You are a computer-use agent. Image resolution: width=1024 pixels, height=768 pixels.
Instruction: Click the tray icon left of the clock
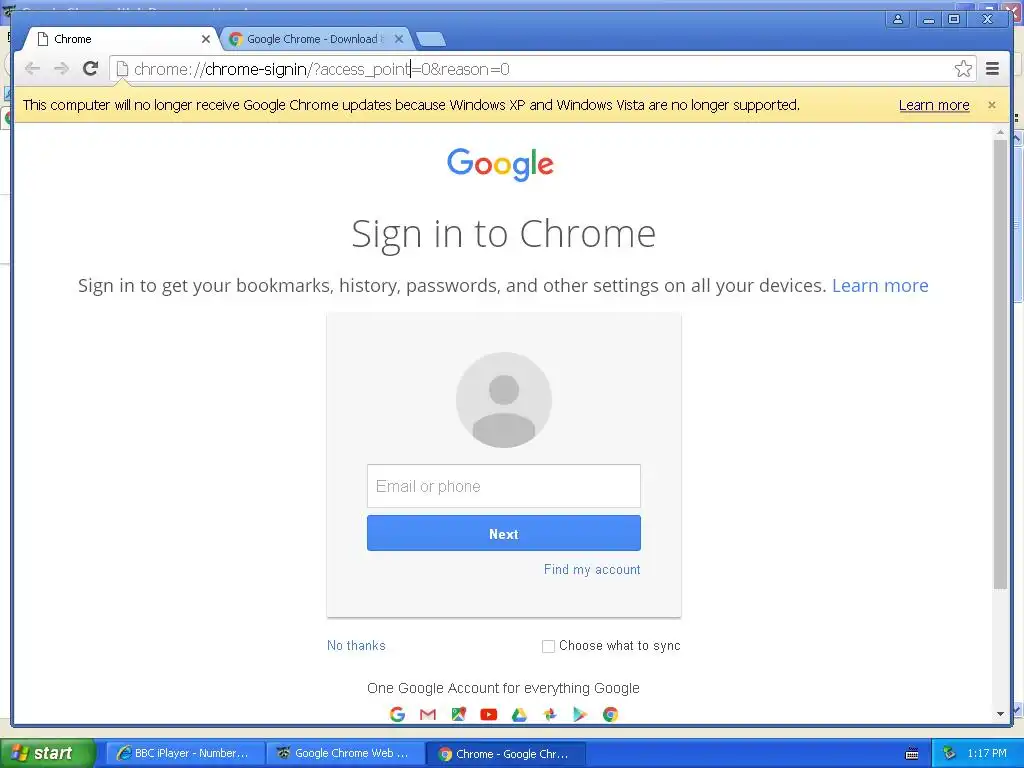pyautogui.click(x=950, y=754)
